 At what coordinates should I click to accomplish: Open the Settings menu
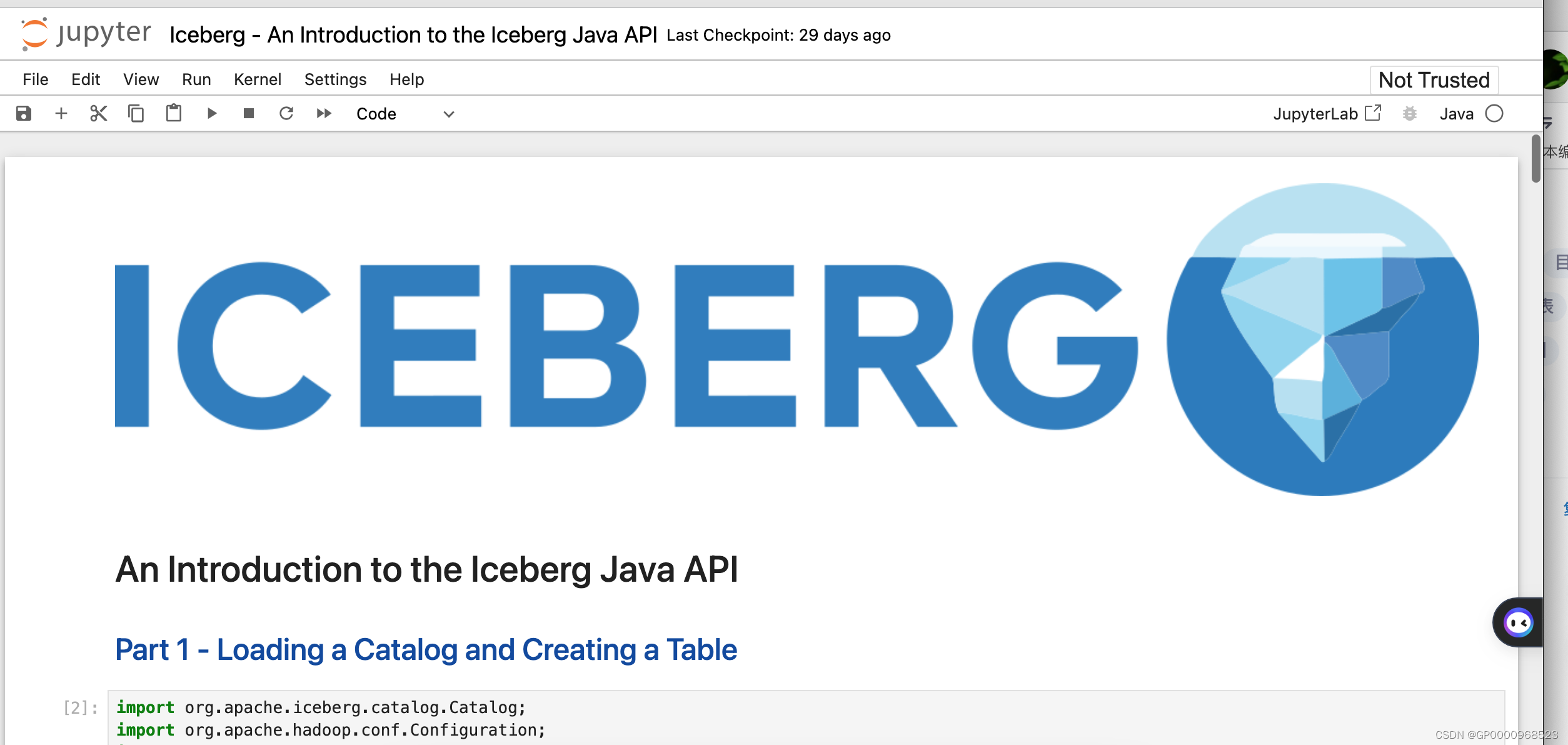click(334, 79)
